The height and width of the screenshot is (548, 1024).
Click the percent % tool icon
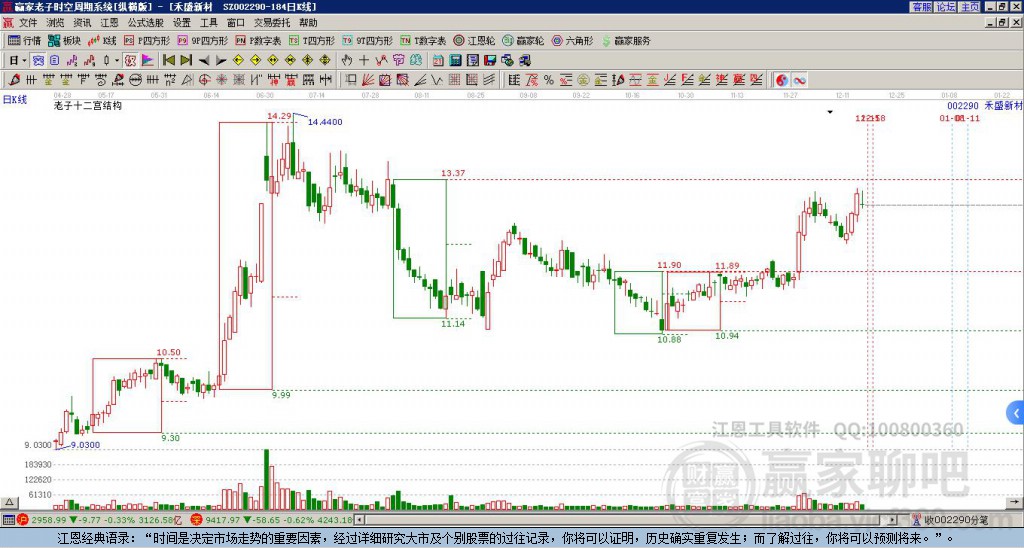[x=549, y=80]
